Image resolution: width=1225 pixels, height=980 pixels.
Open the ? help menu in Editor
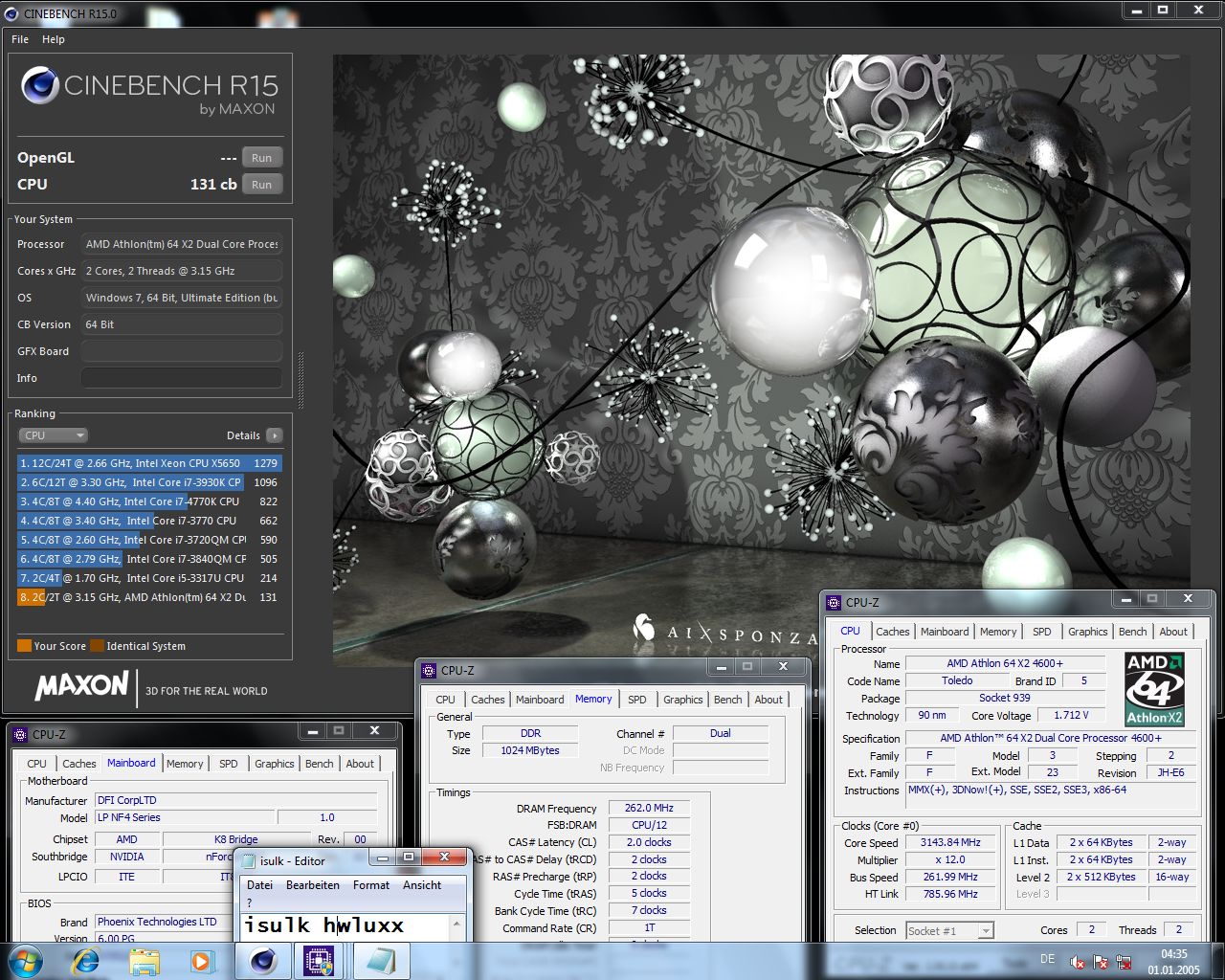pyautogui.click(x=250, y=902)
